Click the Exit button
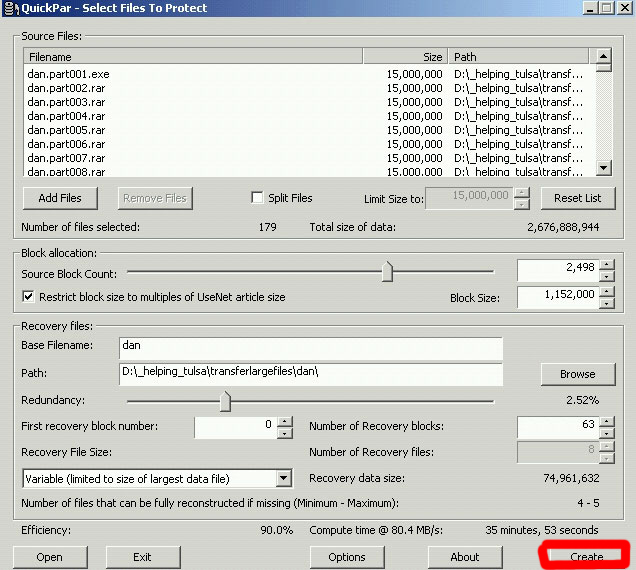 (x=143, y=557)
